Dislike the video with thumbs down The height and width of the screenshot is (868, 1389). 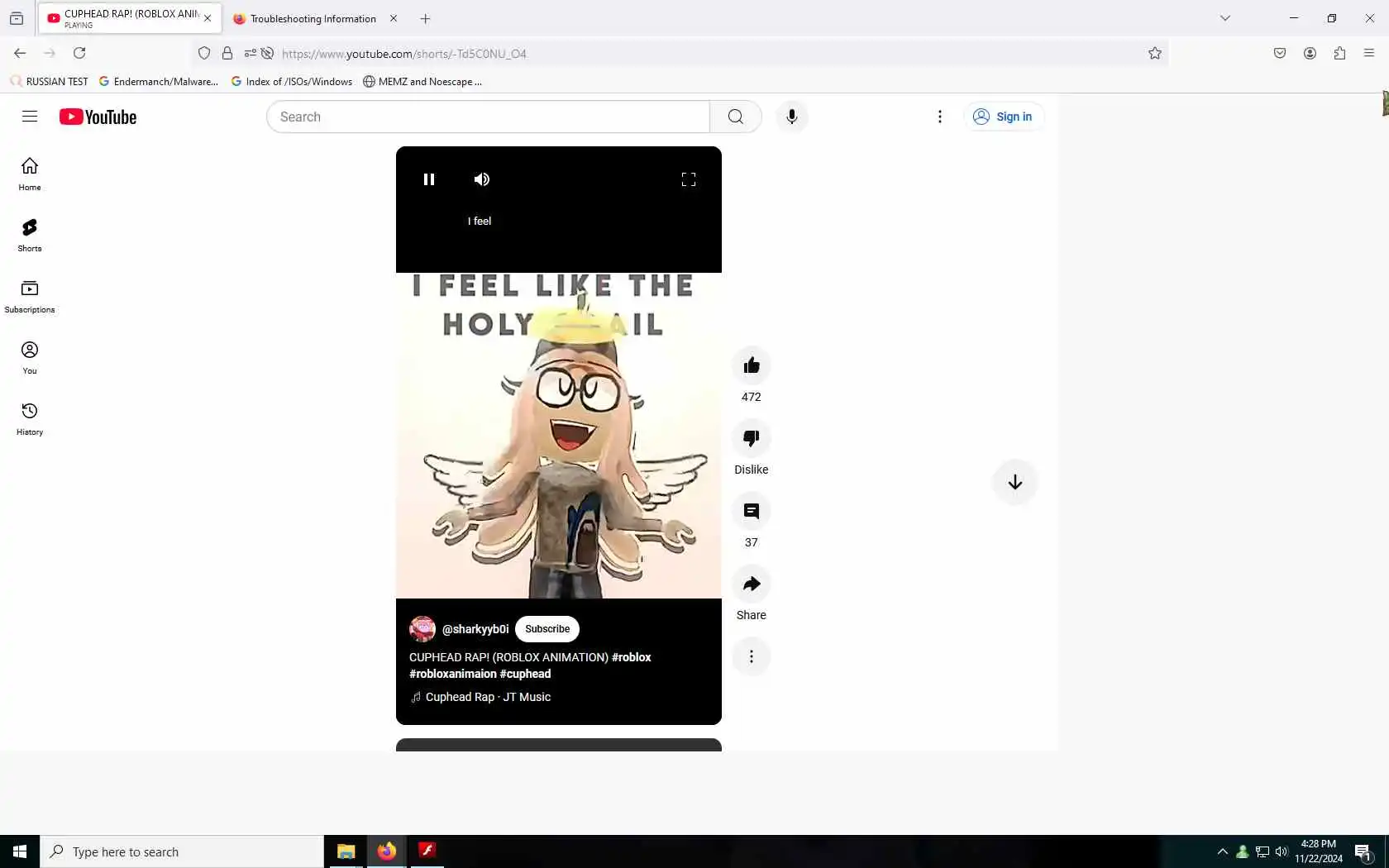pos(752,438)
